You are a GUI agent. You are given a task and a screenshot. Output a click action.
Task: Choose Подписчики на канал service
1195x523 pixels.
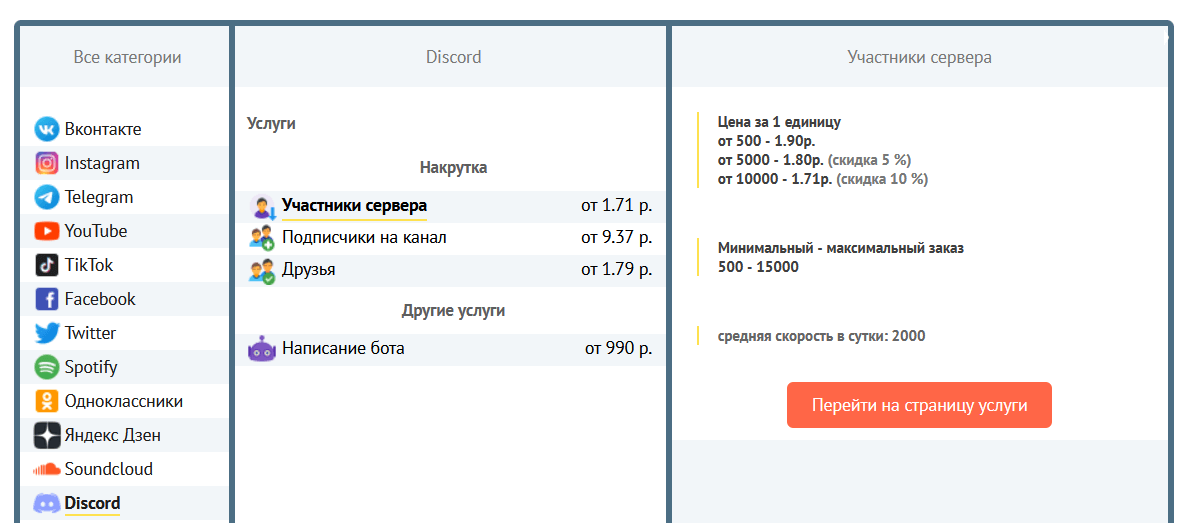(x=364, y=238)
